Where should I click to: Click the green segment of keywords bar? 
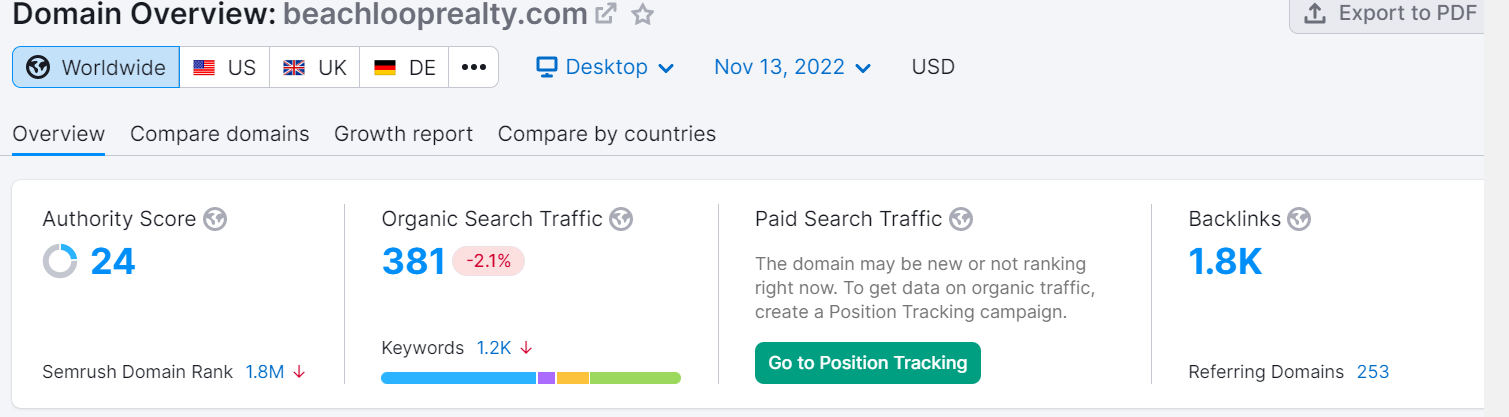coord(635,378)
